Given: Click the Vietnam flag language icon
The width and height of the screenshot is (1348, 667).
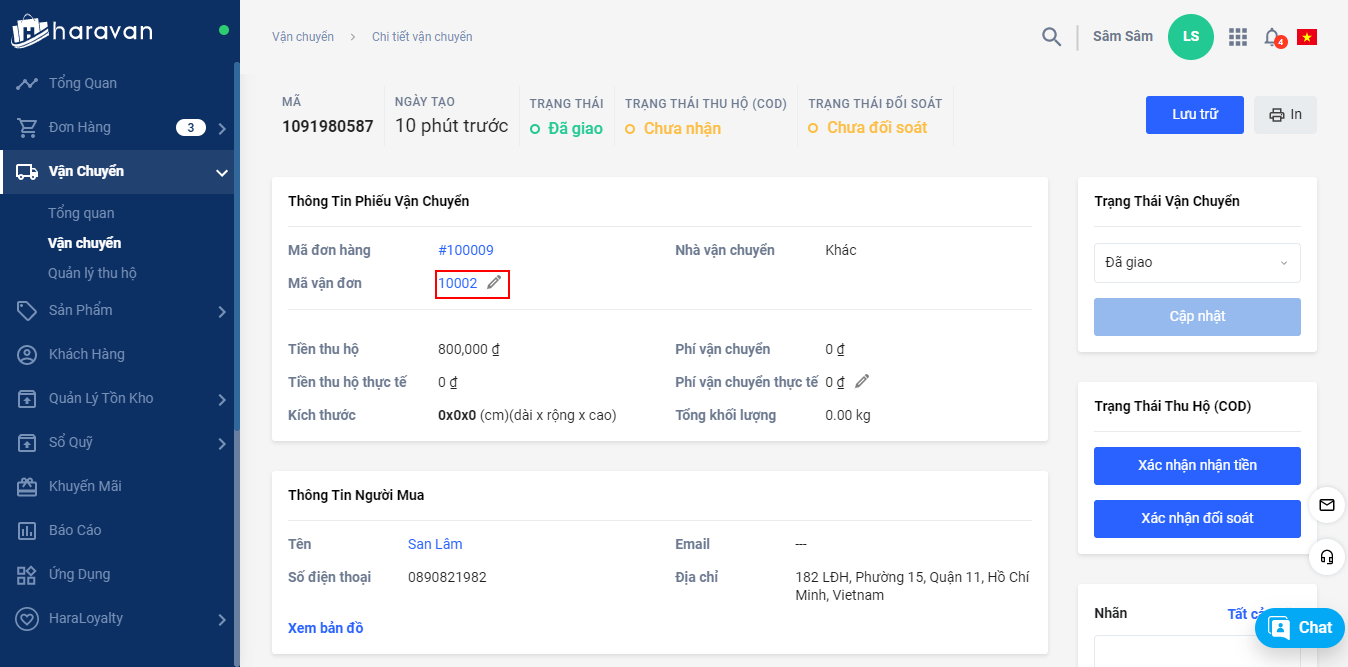Looking at the screenshot, I should point(1306,37).
